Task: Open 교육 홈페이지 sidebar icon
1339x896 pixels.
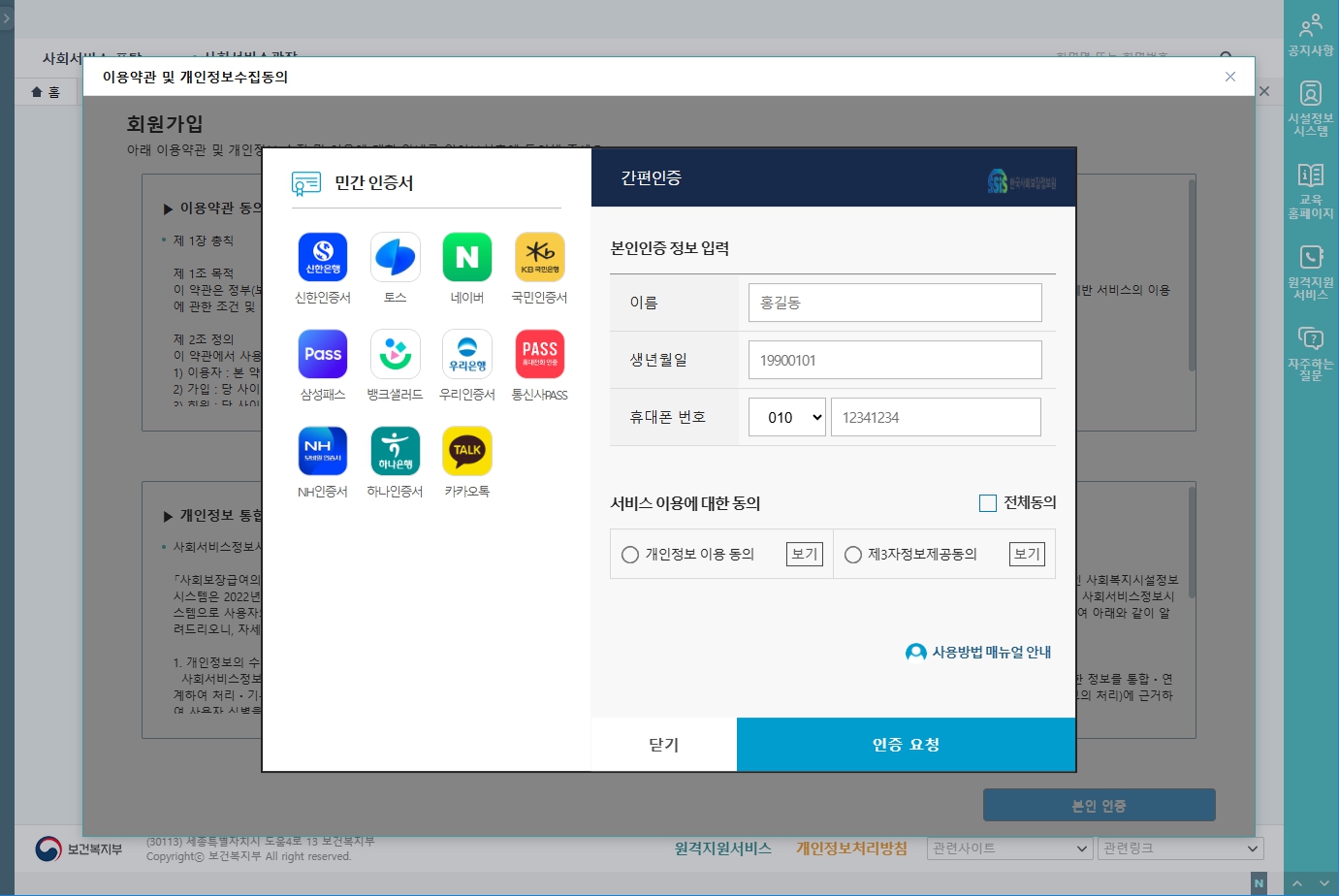Action: [x=1311, y=191]
